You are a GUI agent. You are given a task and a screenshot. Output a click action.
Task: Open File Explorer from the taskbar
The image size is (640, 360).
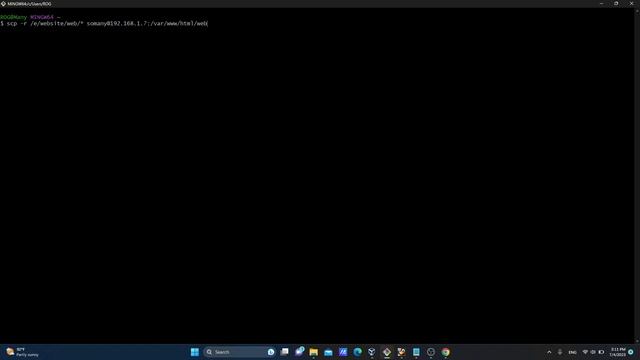[313, 352]
